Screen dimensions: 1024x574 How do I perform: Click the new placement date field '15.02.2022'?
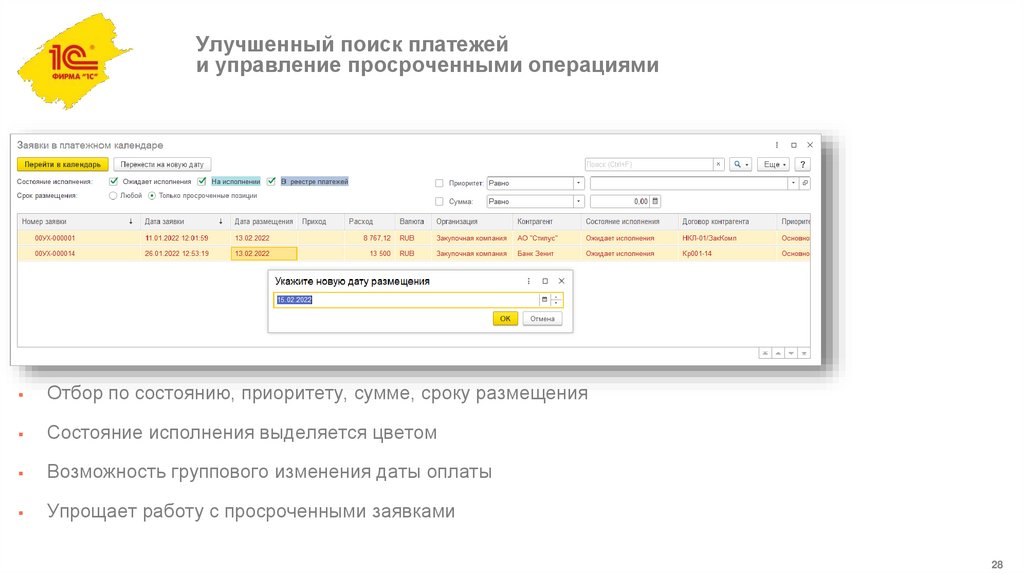[406, 300]
